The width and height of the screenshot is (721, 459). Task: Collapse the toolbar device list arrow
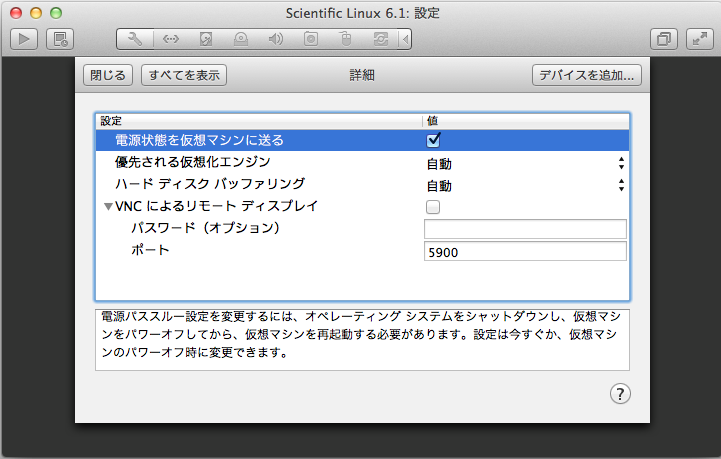point(405,39)
